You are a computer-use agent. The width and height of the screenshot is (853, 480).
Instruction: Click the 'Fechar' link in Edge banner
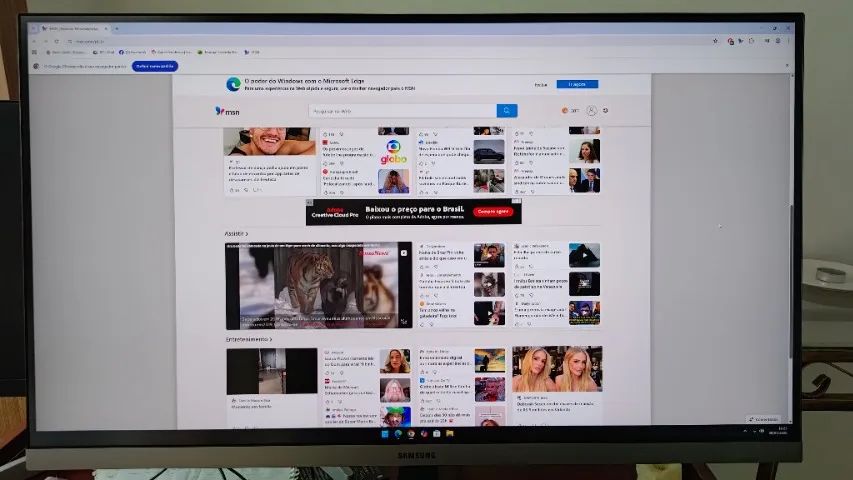pos(541,85)
